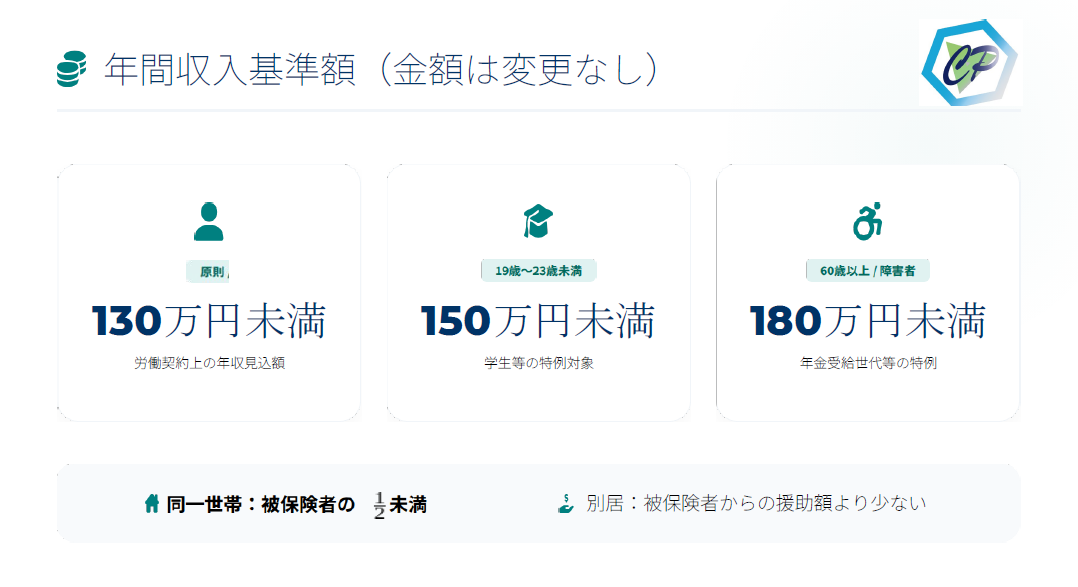This screenshot has width=1078, height=587.
Task: Click the 年金受給世代等の特例 caption
Action: (x=868, y=364)
